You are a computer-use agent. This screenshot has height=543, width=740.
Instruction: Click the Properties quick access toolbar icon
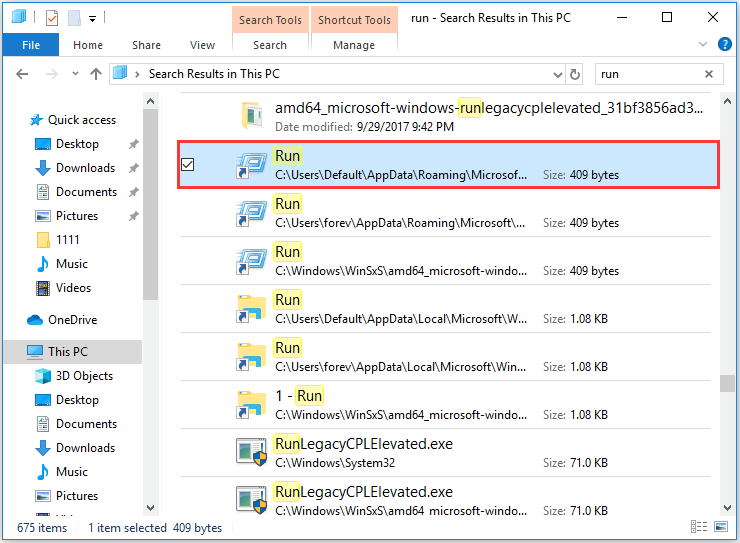[x=52, y=18]
